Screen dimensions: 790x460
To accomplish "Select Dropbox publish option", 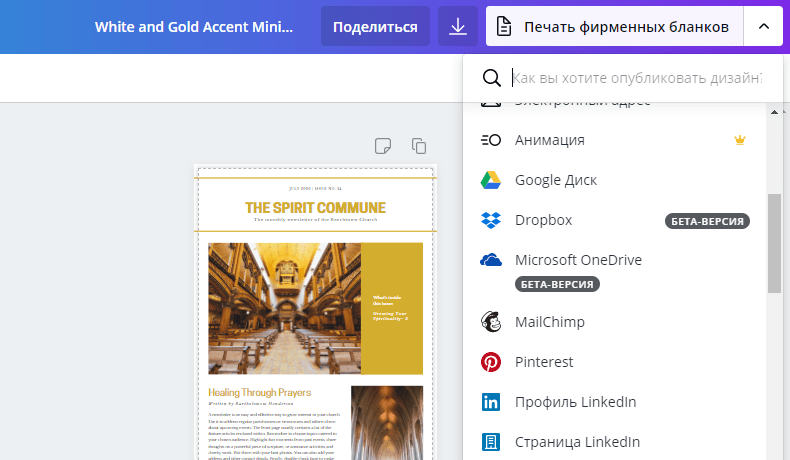I will tap(614, 220).
